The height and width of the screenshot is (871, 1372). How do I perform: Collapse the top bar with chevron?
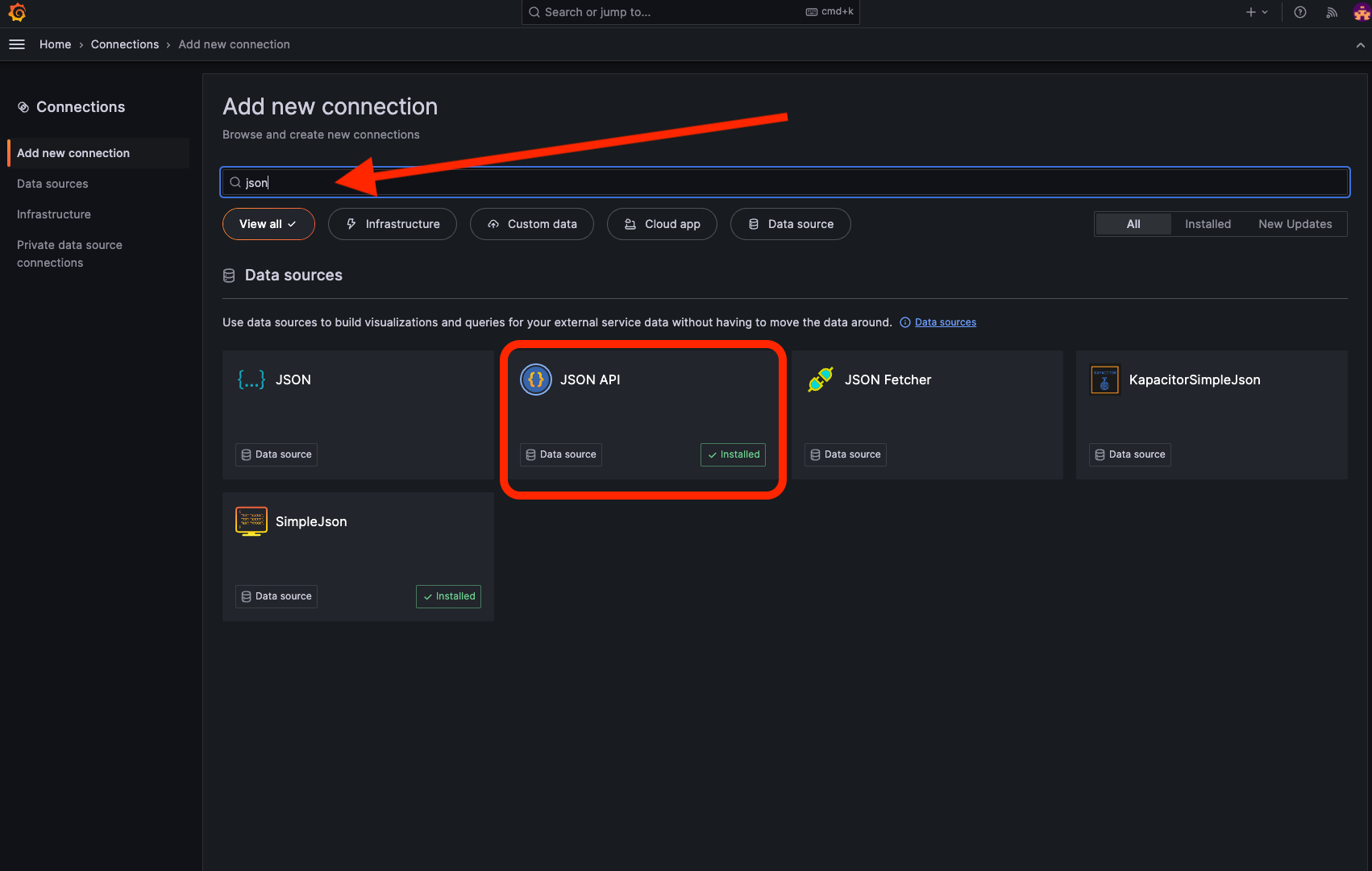(1361, 45)
